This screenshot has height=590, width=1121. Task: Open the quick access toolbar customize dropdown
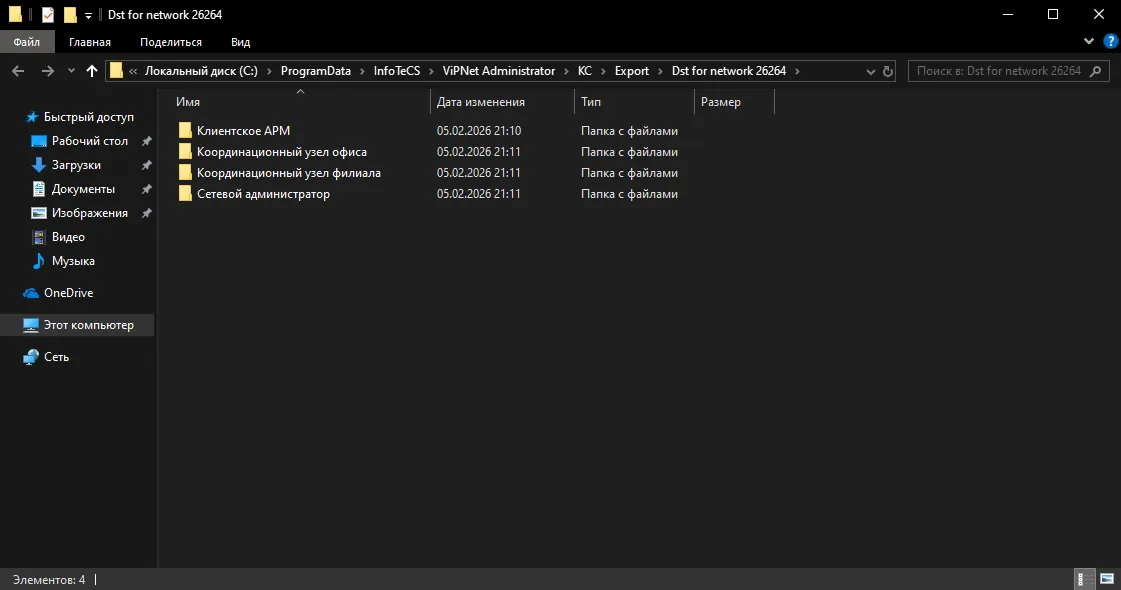88,15
